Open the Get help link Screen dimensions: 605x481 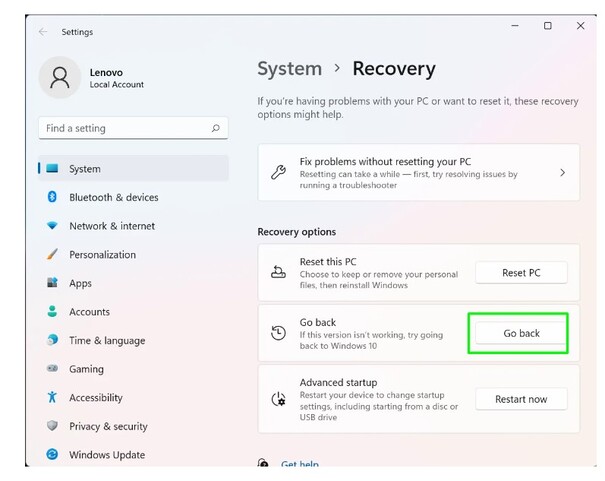[x=300, y=463]
